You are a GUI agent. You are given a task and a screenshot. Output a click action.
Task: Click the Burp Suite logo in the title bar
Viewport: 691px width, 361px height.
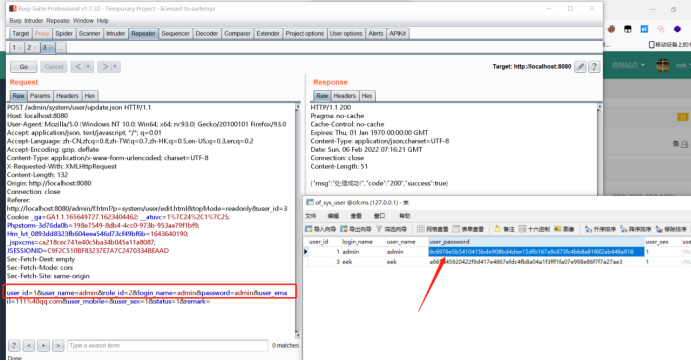(x=13, y=8)
